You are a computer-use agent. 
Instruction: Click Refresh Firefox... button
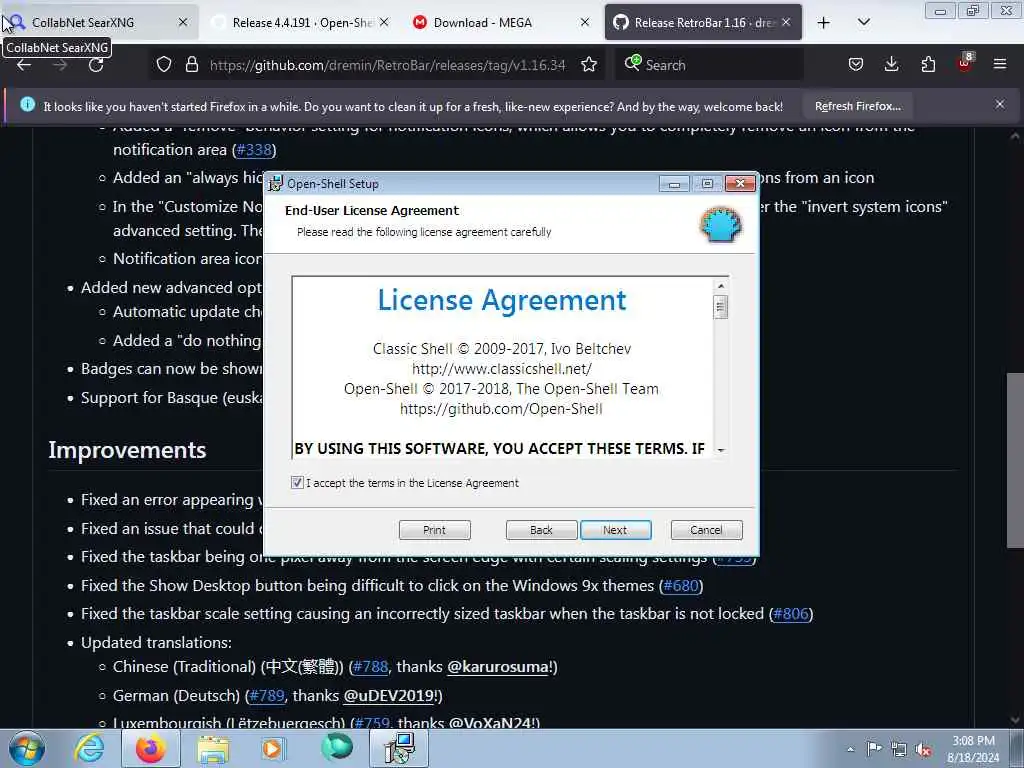(857, 106)
